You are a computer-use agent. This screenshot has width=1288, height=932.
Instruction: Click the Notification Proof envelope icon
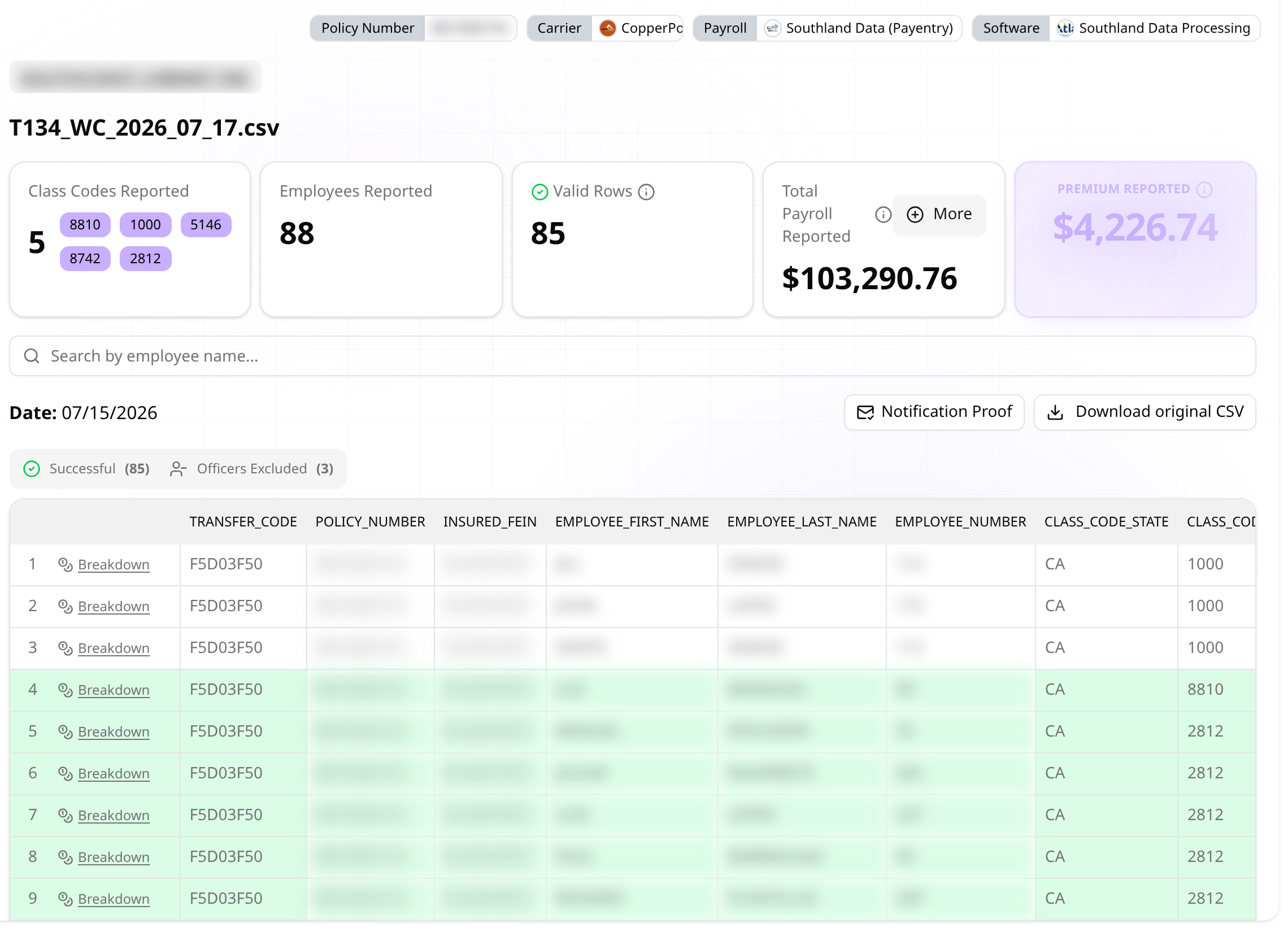pyautogui.click(x=865, y=412)
